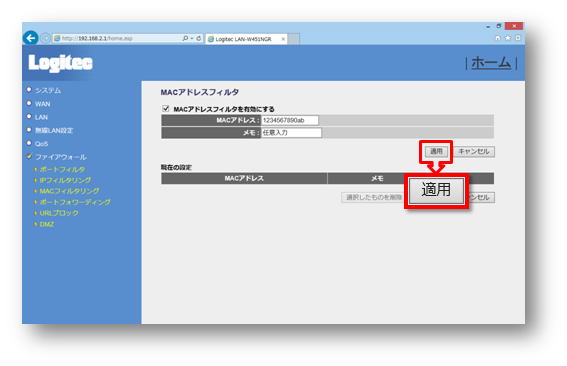This screenshot has width=567, height=366.
Task: Click the browser forward arrow button
Action: (x=46, y=38)
